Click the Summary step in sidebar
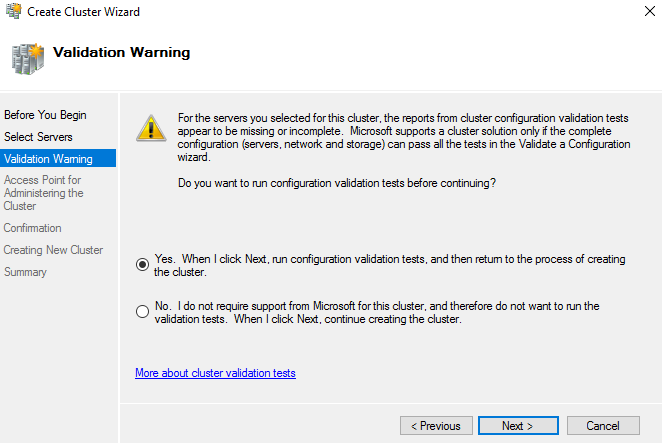Viewport: 662px width, 443px height. pyautogui.click(x=25, y=272)
